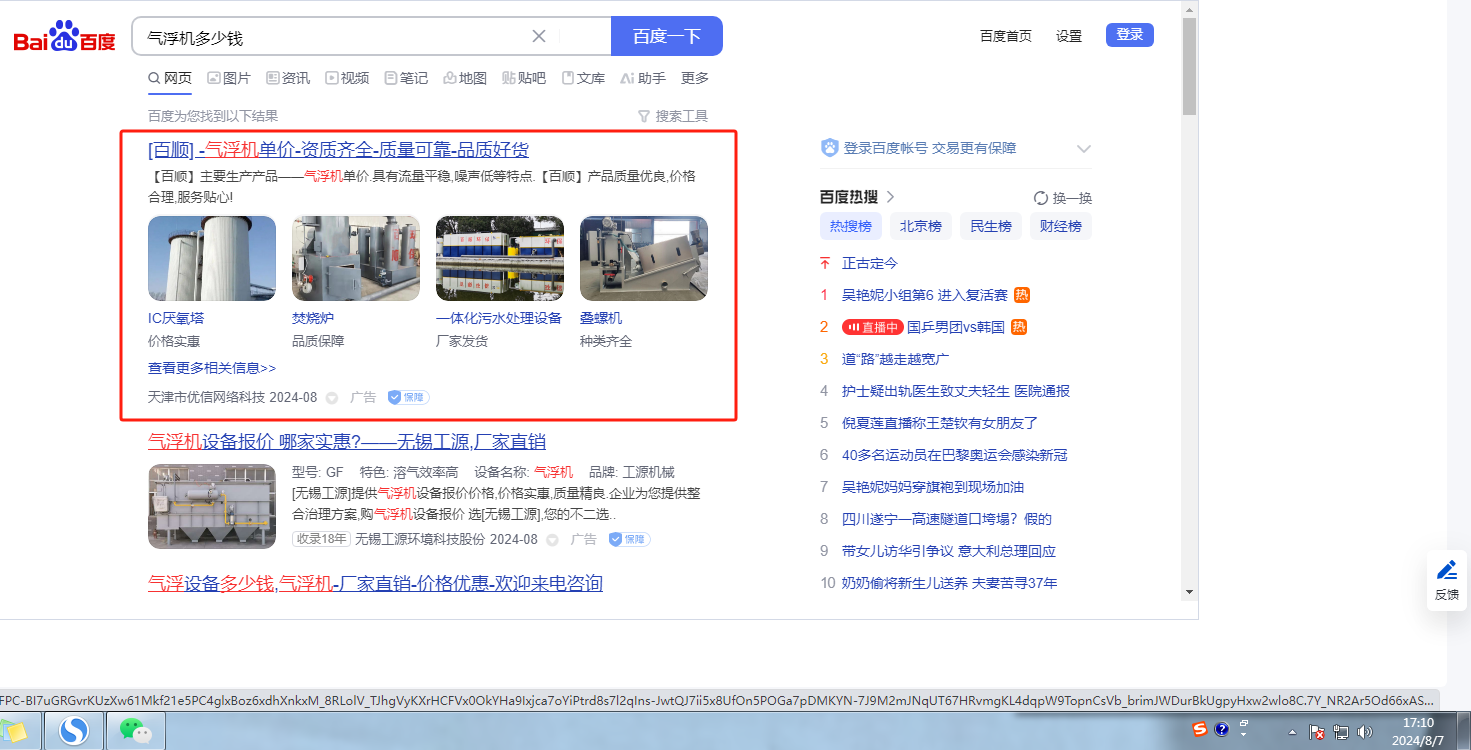This screenshot has height=750, width=1471.
Task: Open the 叠螺机 thumbnail image
Action: pyautogui.click(x=644, y=258)
